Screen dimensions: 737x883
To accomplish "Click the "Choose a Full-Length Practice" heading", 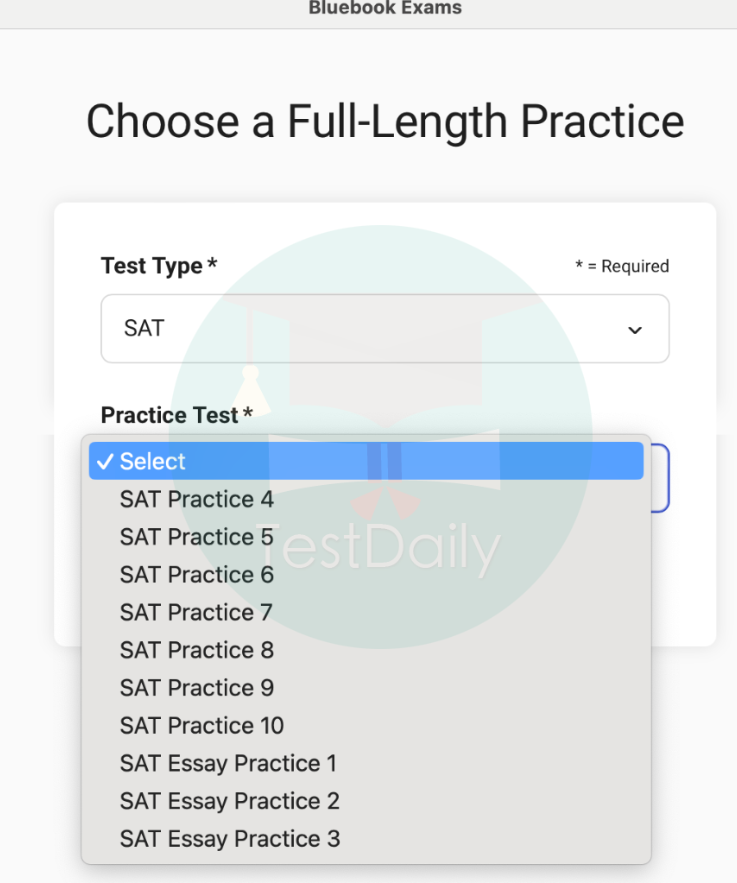I will [x=385, y=122].
